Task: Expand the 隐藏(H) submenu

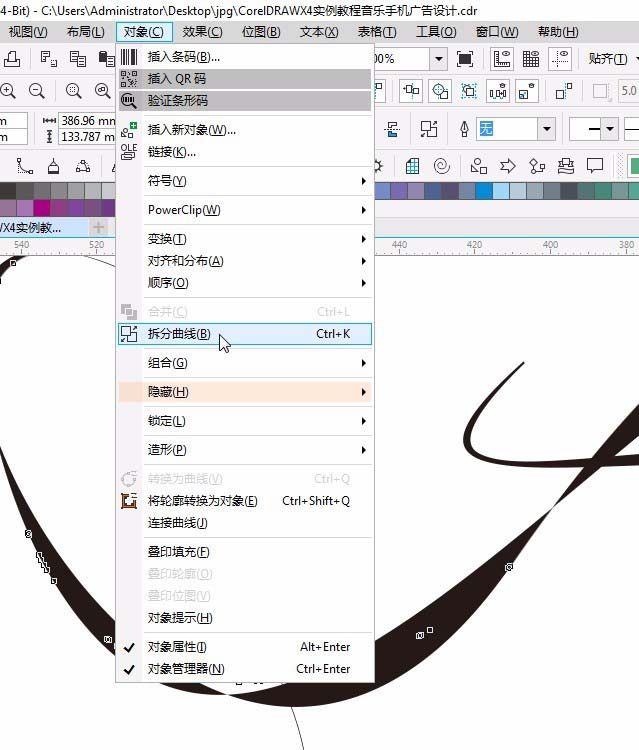Action: coord(244,392)
